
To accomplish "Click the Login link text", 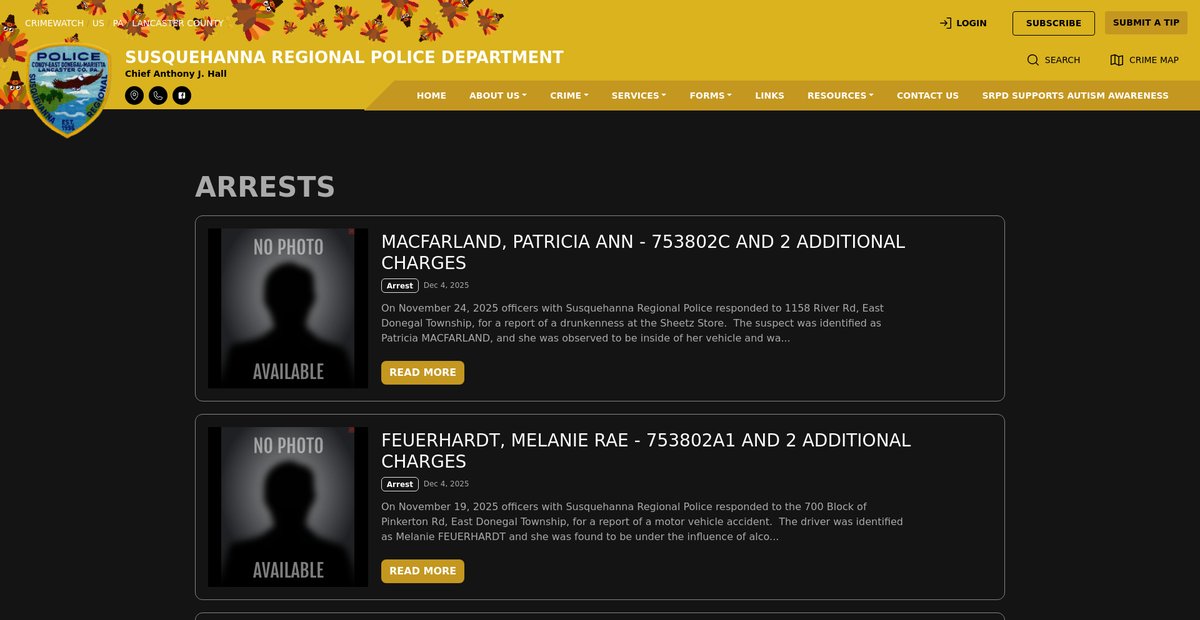I will click(x=971, y=23).
